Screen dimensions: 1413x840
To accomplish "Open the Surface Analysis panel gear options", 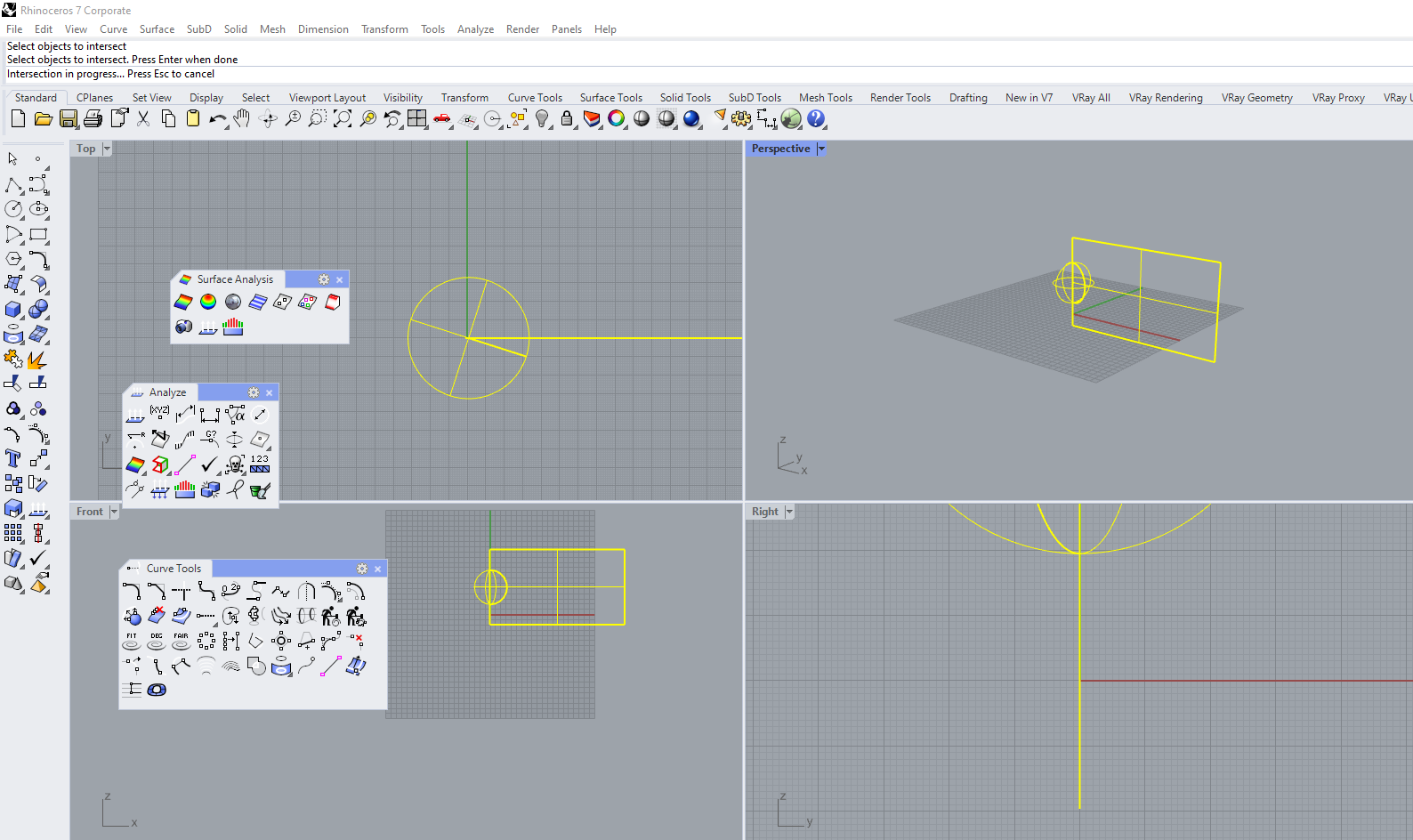I will (324, 279).
